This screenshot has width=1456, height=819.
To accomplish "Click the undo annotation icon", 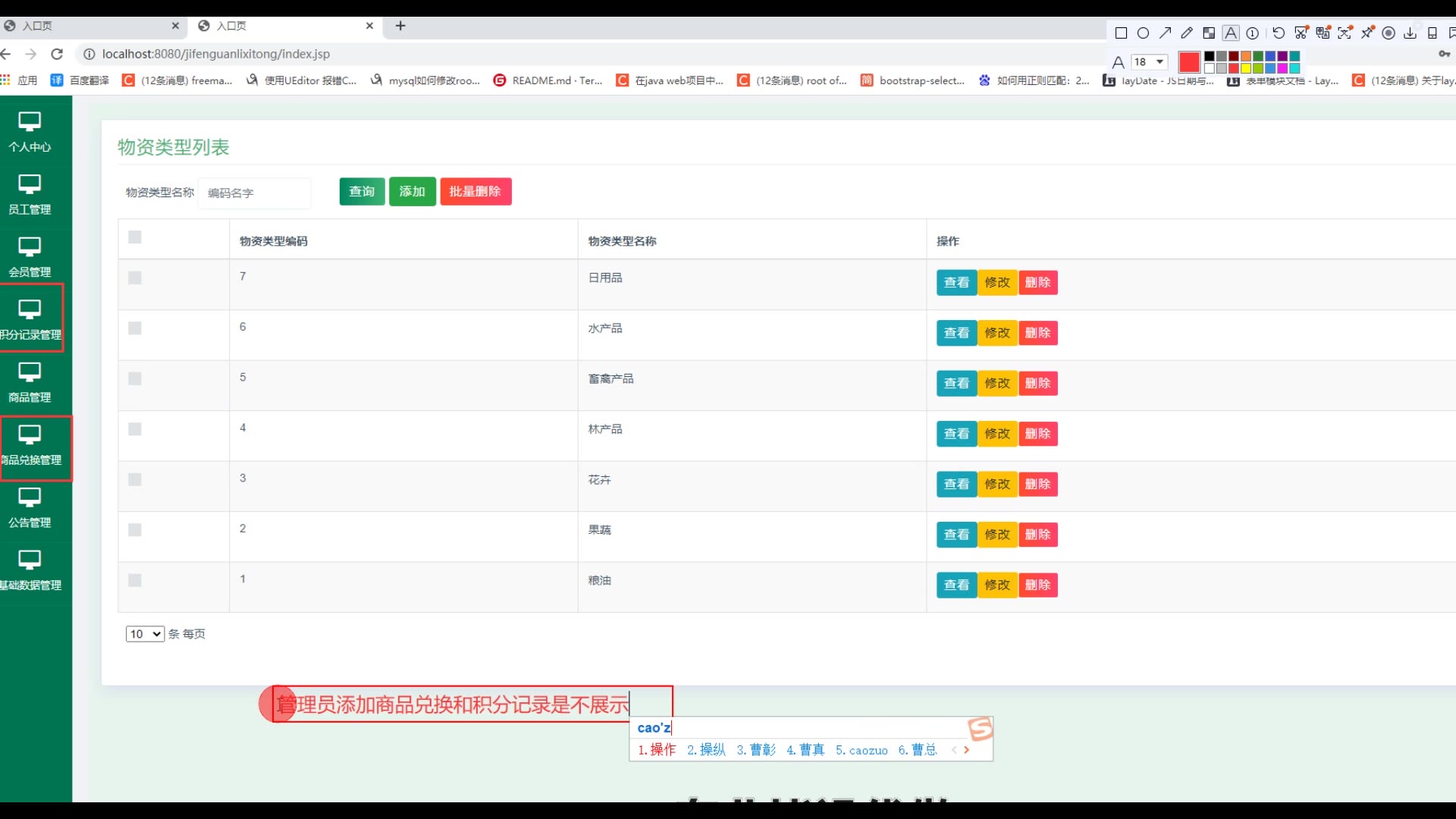I will tap(1279, 33).
